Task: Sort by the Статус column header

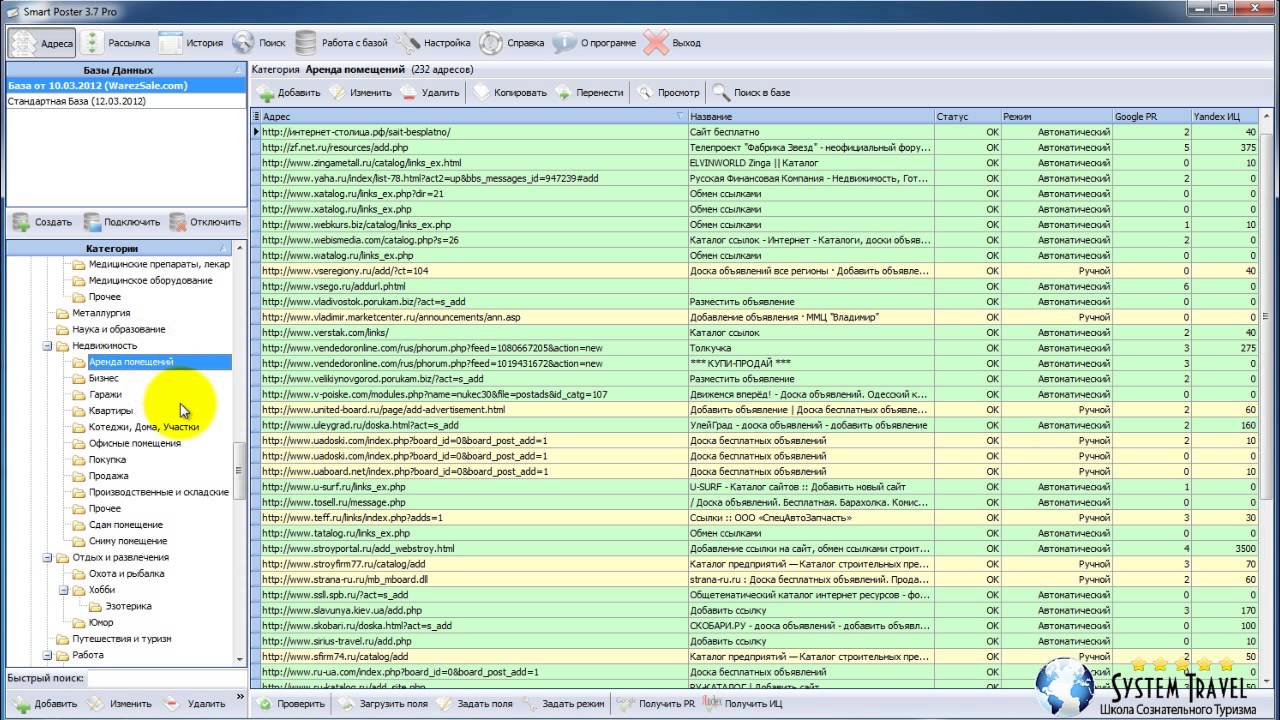Action: [x=967, y=117]
